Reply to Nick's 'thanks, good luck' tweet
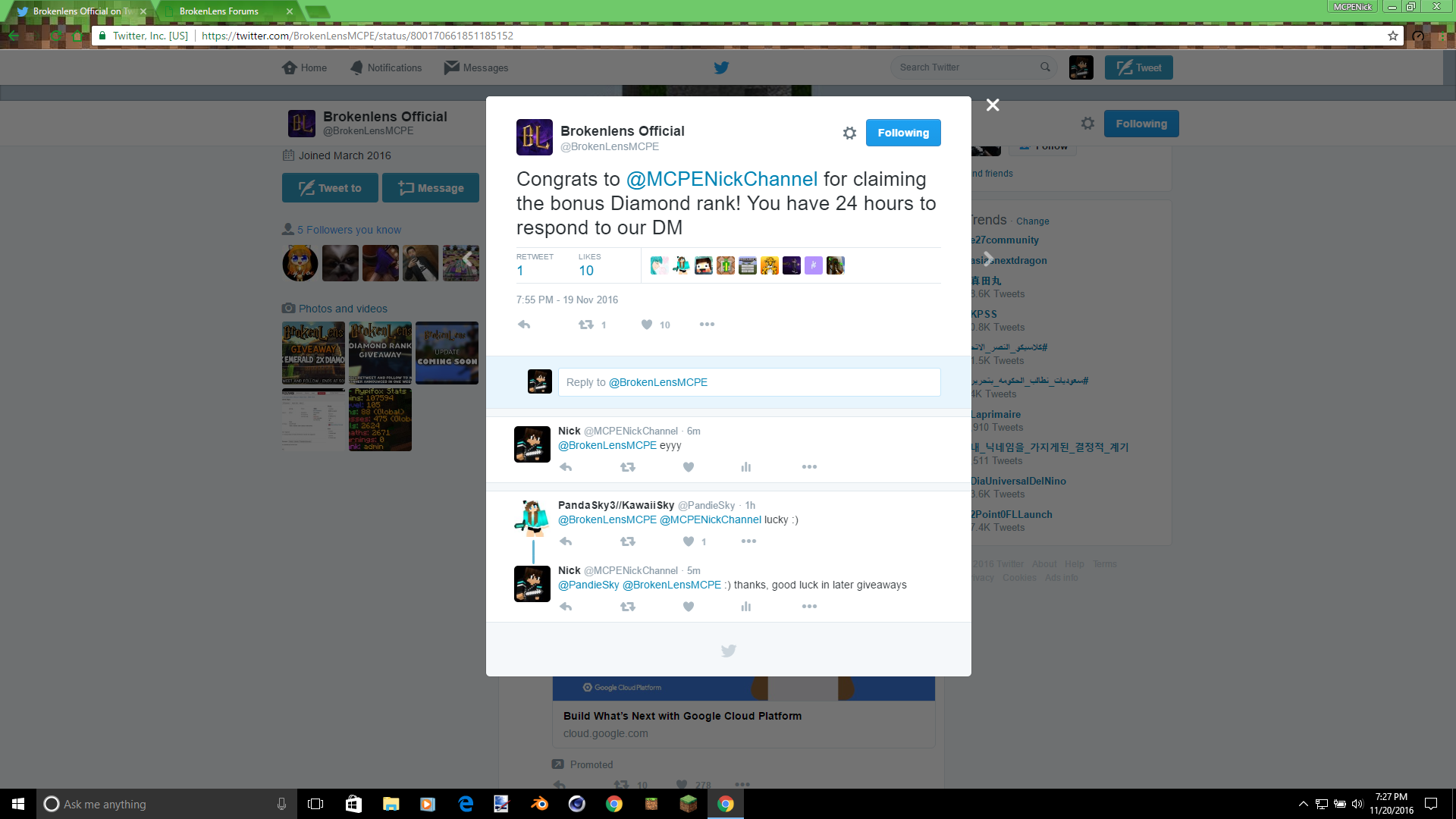Viewport: 1456px width, 819px height. [x=566, y=607]
